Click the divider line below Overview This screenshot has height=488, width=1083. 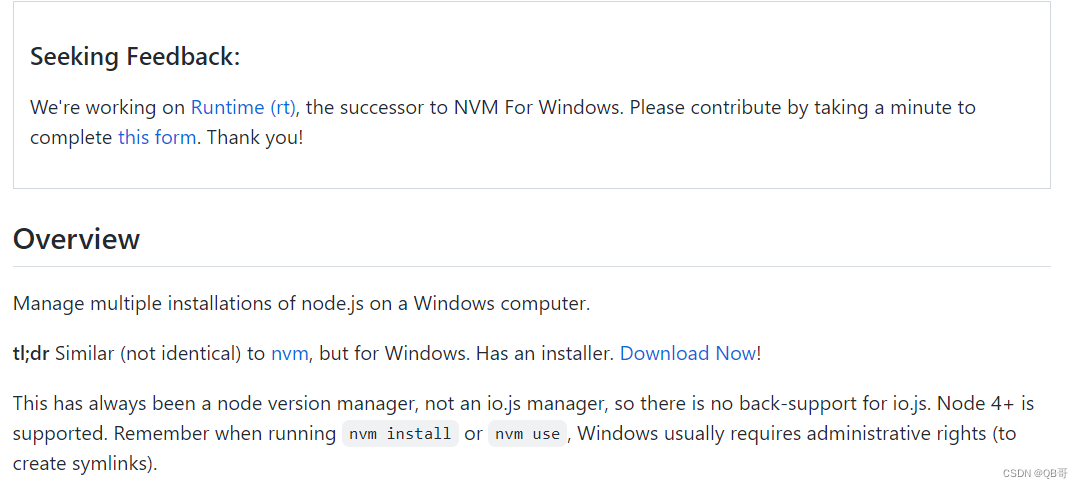pyautogui.click(x=532, y=266)
